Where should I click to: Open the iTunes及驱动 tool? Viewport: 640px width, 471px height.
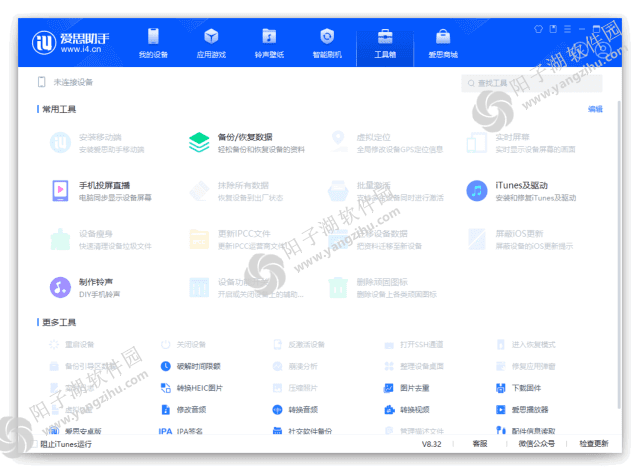coord(521,191)
